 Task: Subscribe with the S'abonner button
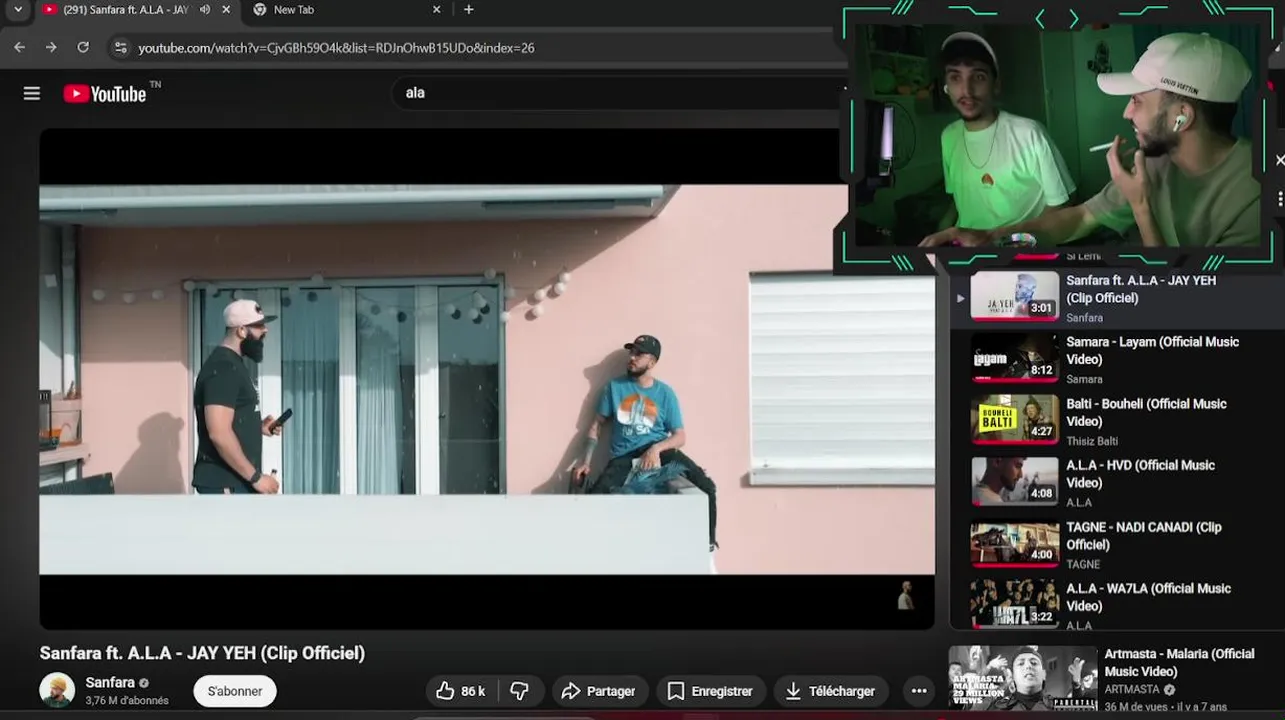pyautogui.click(x=235, y=691)
